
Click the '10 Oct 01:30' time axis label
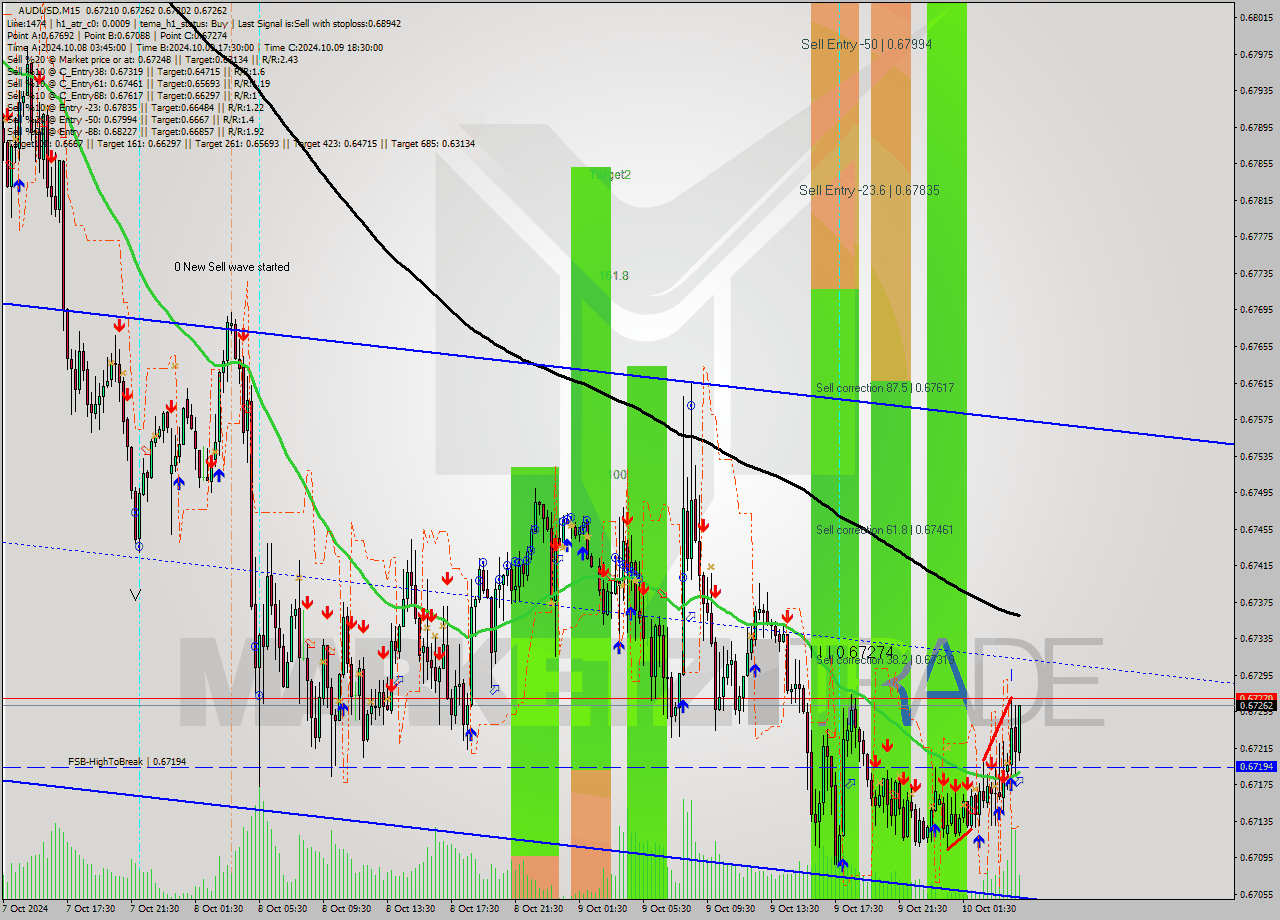tap(989, 909)
